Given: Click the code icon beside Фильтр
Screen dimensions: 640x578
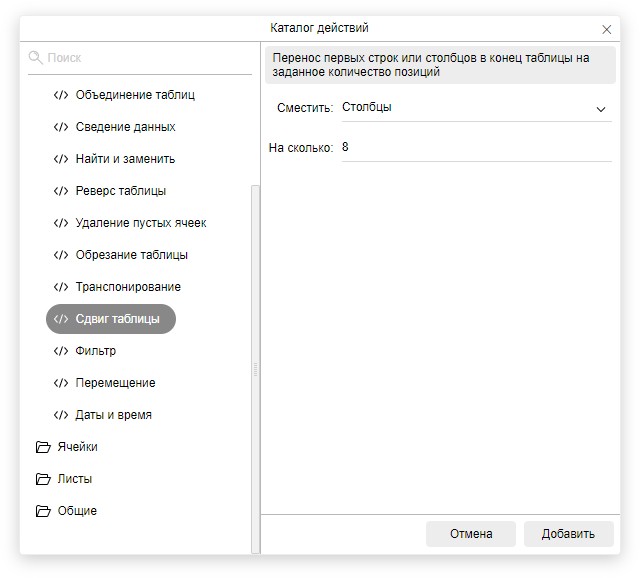Looking at the screenshot, I should (61, 351).
